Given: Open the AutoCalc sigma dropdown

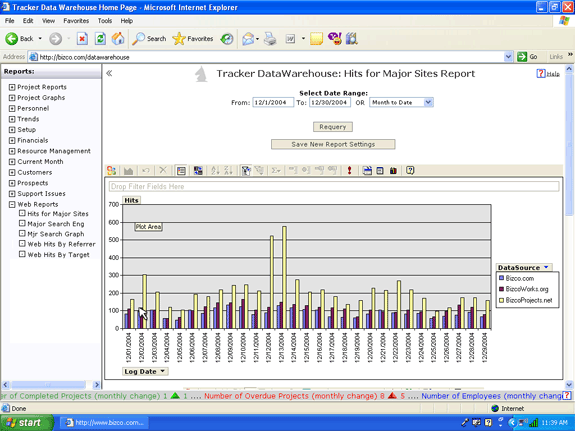Looking at the screenshot, I should pyautogui.click(x=276, y=171).
